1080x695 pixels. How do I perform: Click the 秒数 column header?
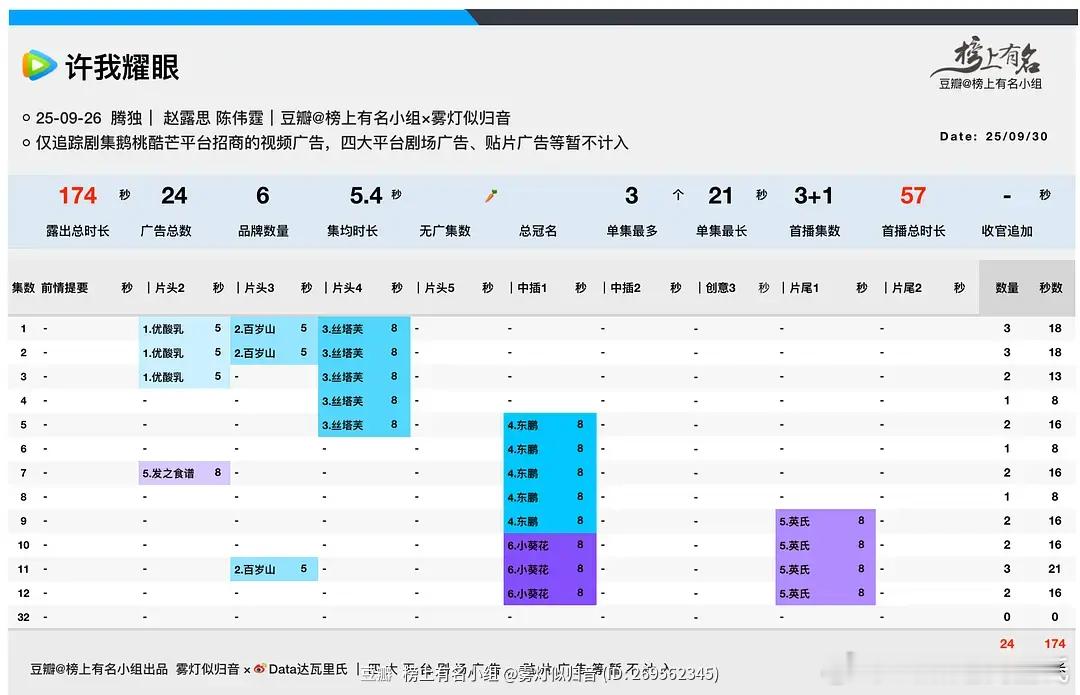(x=1051, y=288)
